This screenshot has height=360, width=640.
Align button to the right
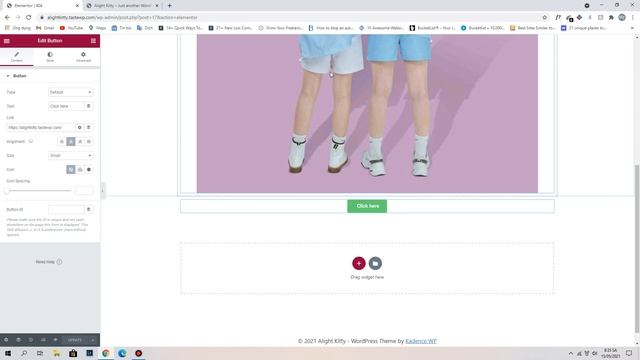[x=80, y=142]
